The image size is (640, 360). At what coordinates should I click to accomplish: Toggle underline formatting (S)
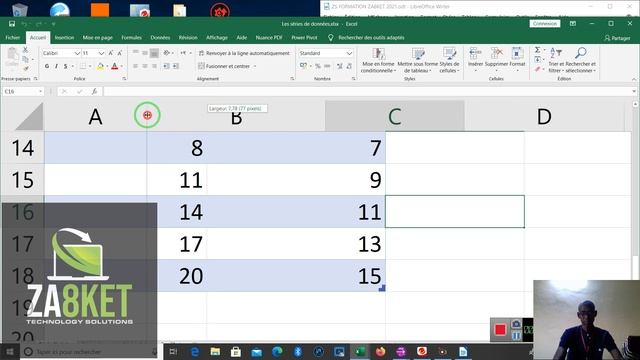[65, 66]
